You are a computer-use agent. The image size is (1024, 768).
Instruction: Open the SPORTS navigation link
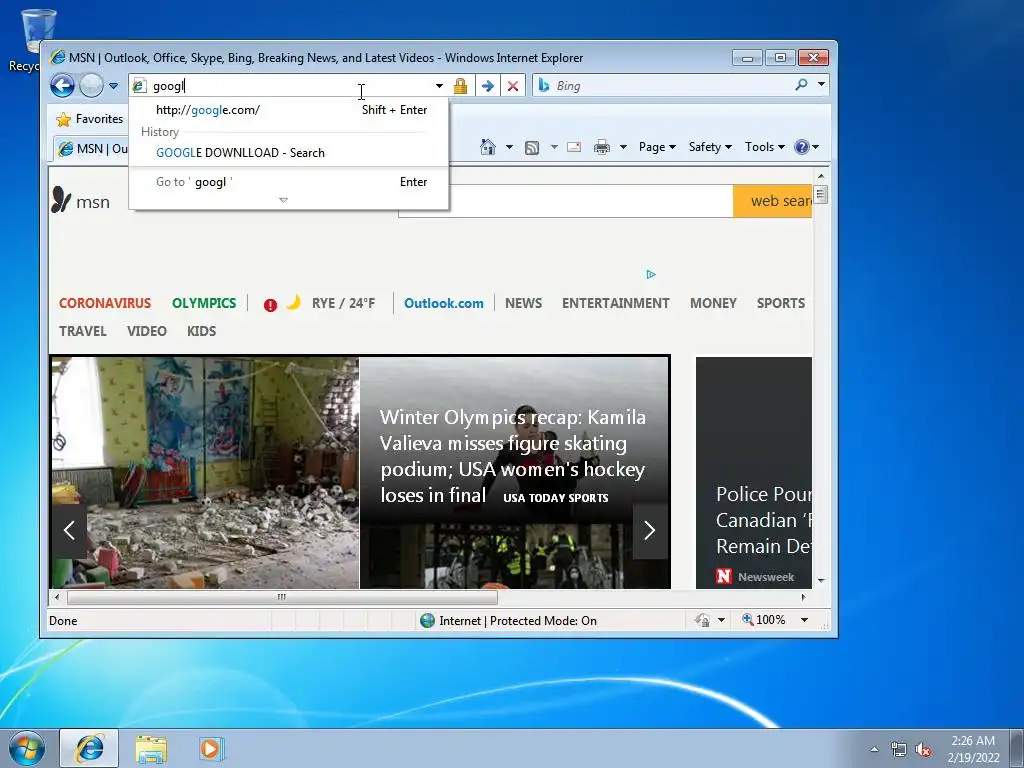click(780, 304)
